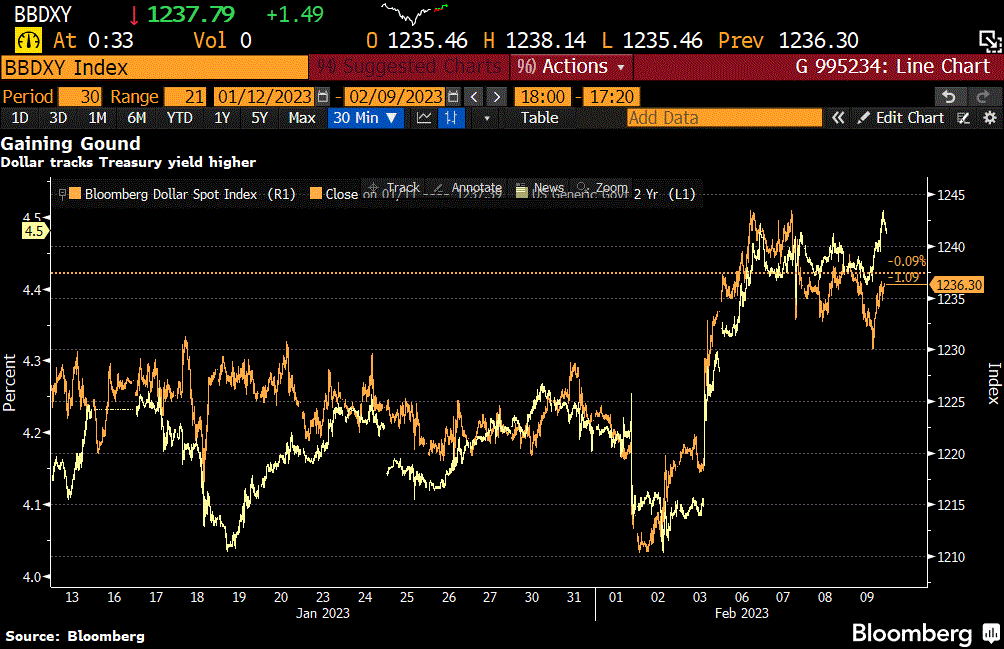Click the Close series legend swatch
This screenshot has width=1004, height=649.
pyautogui.click(x=316, y=193)
